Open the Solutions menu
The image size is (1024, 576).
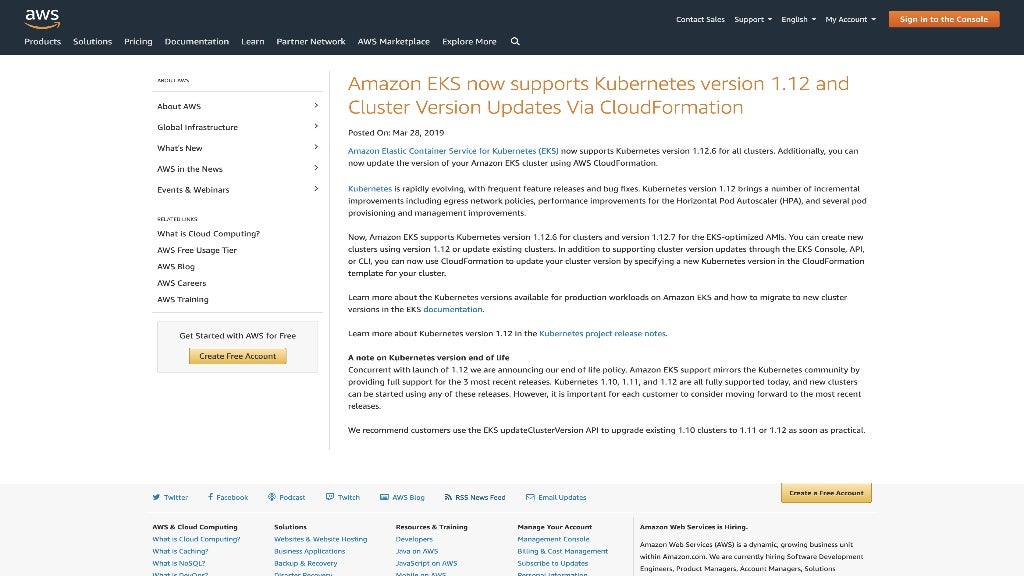coord(93,41)
